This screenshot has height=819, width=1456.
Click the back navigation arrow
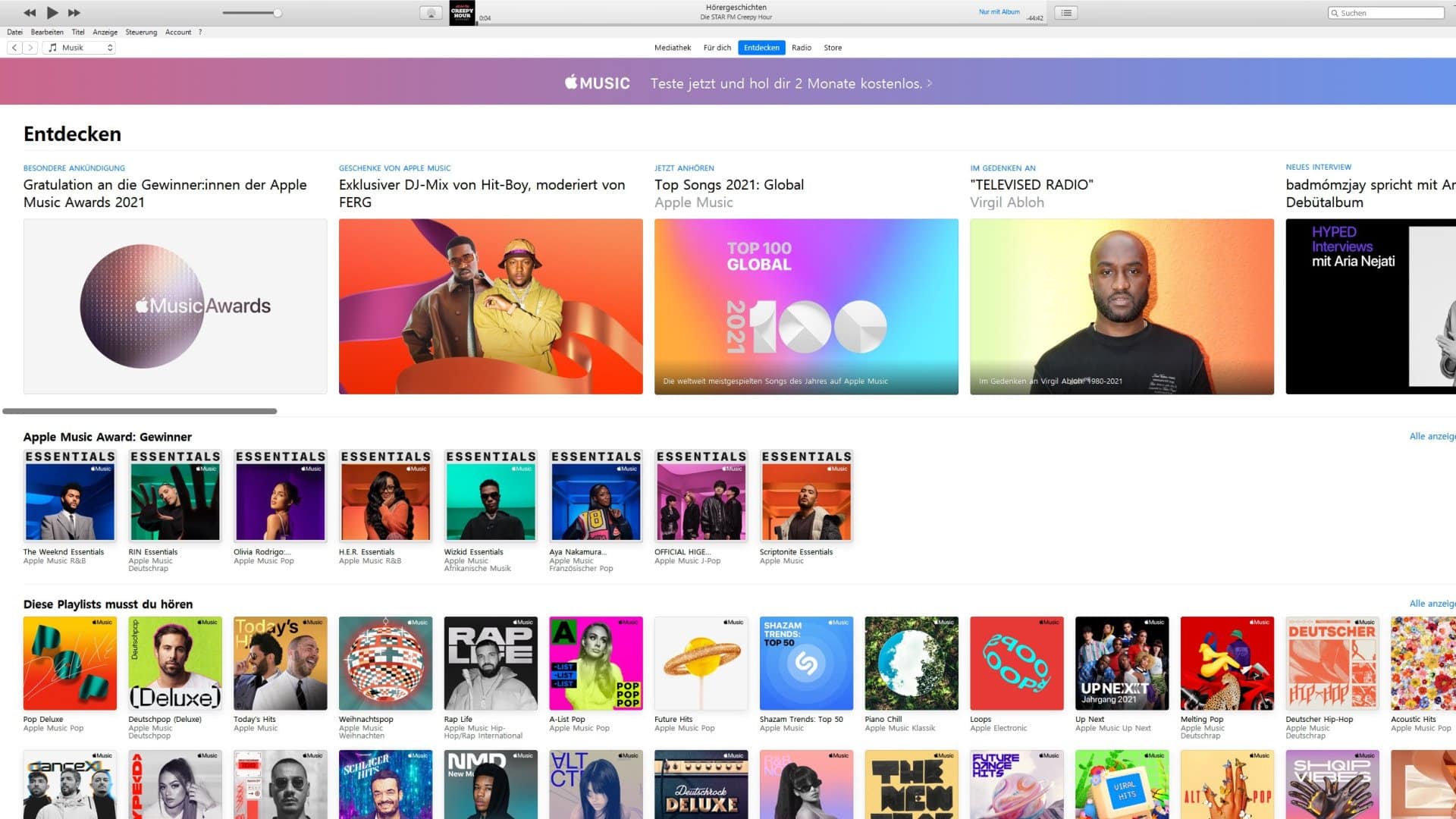tap(14, 47)
